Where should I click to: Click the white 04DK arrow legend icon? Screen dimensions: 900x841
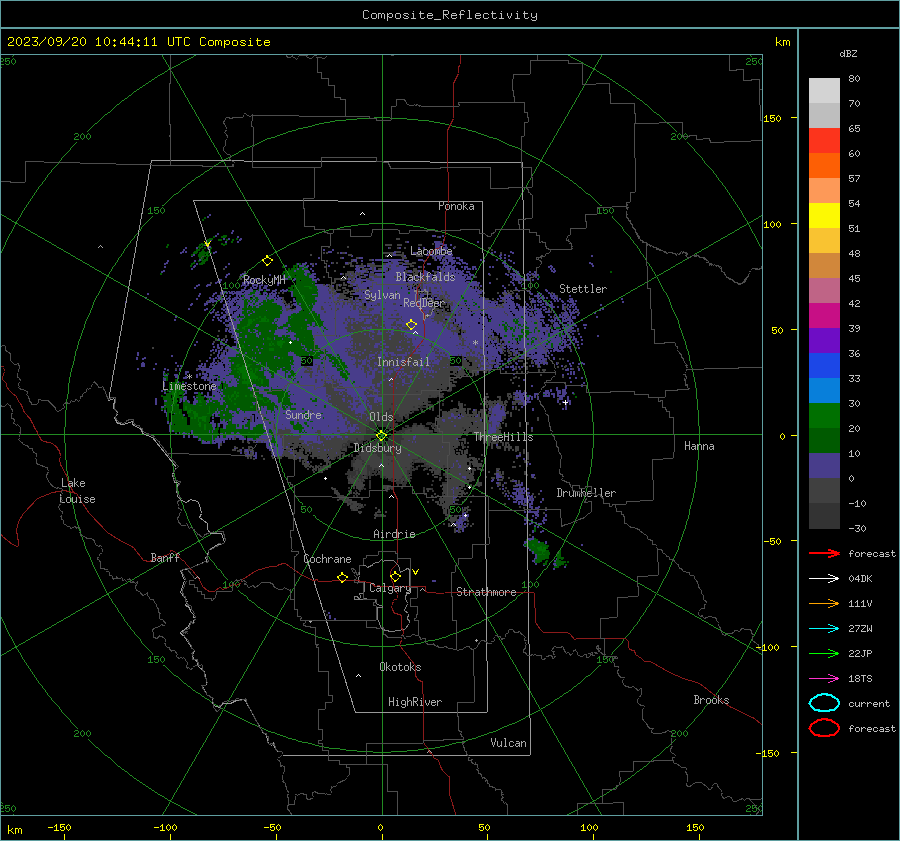pos(824,578)
